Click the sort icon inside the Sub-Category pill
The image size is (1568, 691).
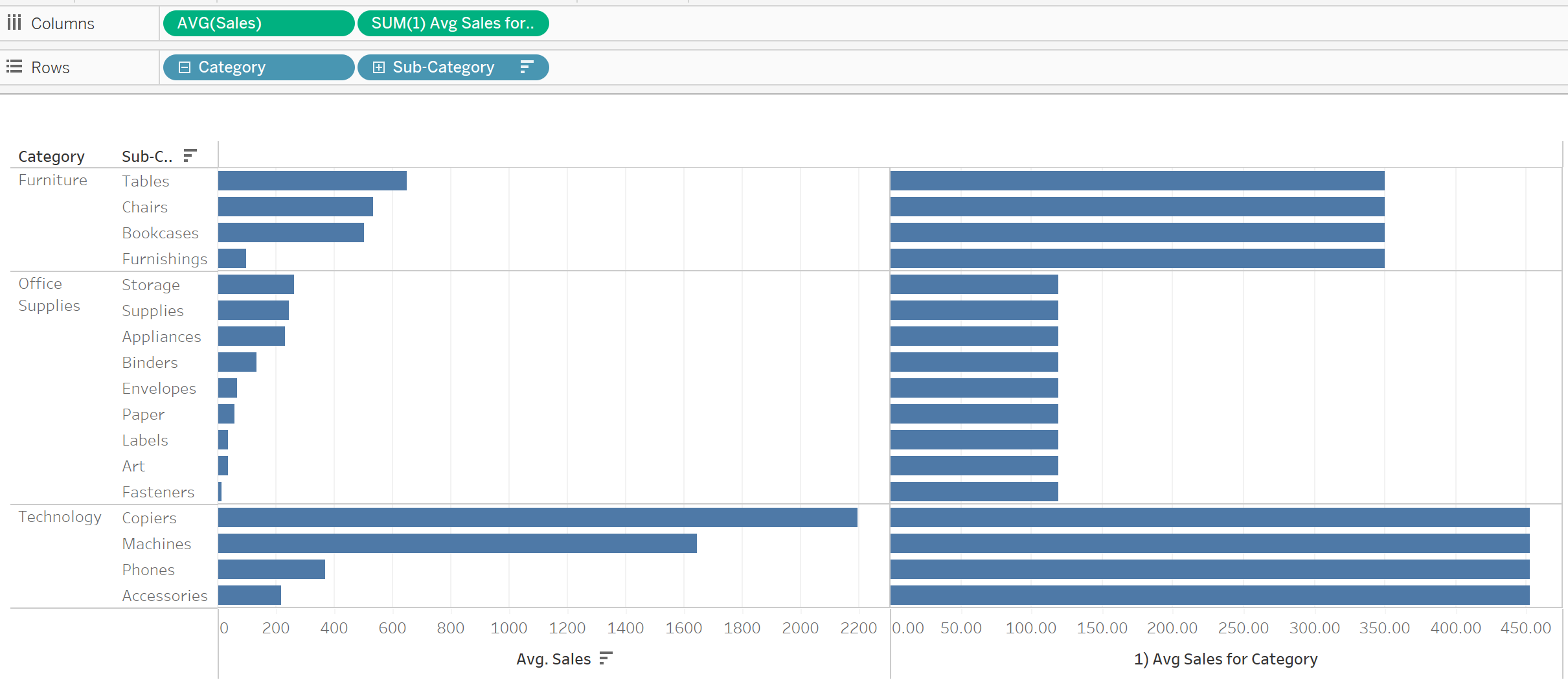coord(527,67)
